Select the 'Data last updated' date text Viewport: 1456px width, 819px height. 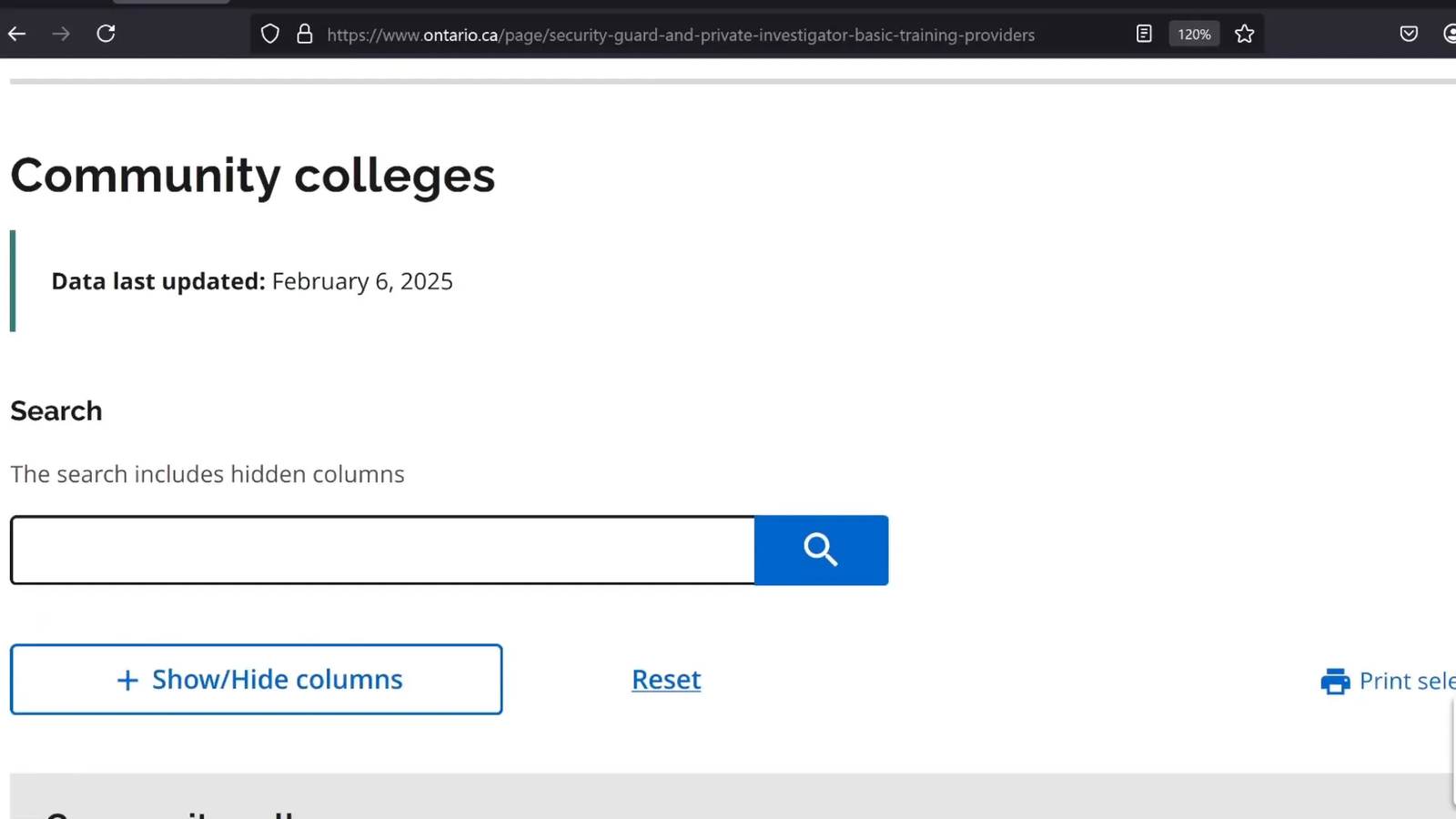point(252,281)
